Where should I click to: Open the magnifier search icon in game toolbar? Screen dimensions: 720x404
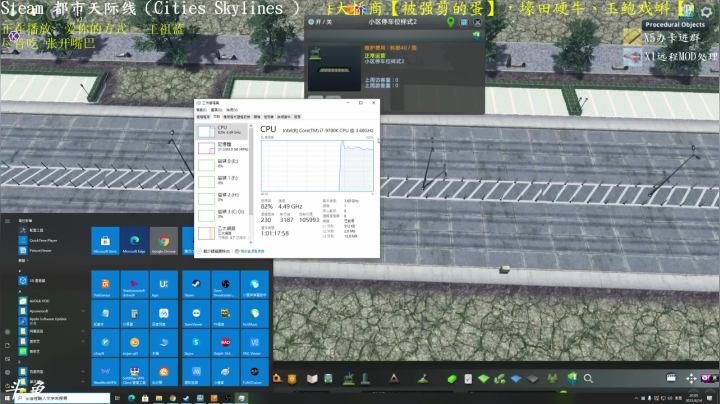pos(588,379)
